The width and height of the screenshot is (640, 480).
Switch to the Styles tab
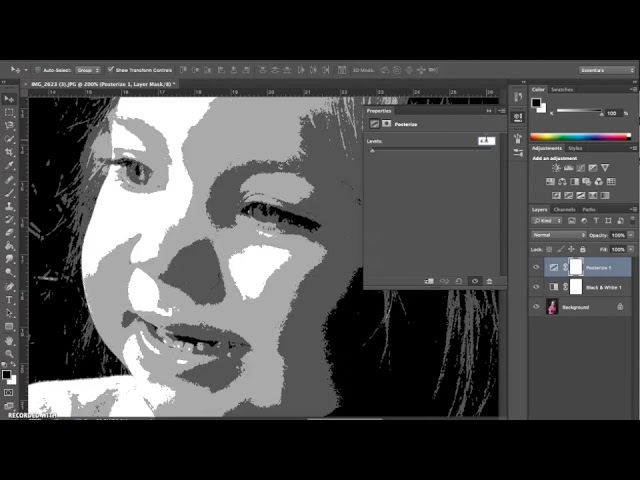[574, 148]
